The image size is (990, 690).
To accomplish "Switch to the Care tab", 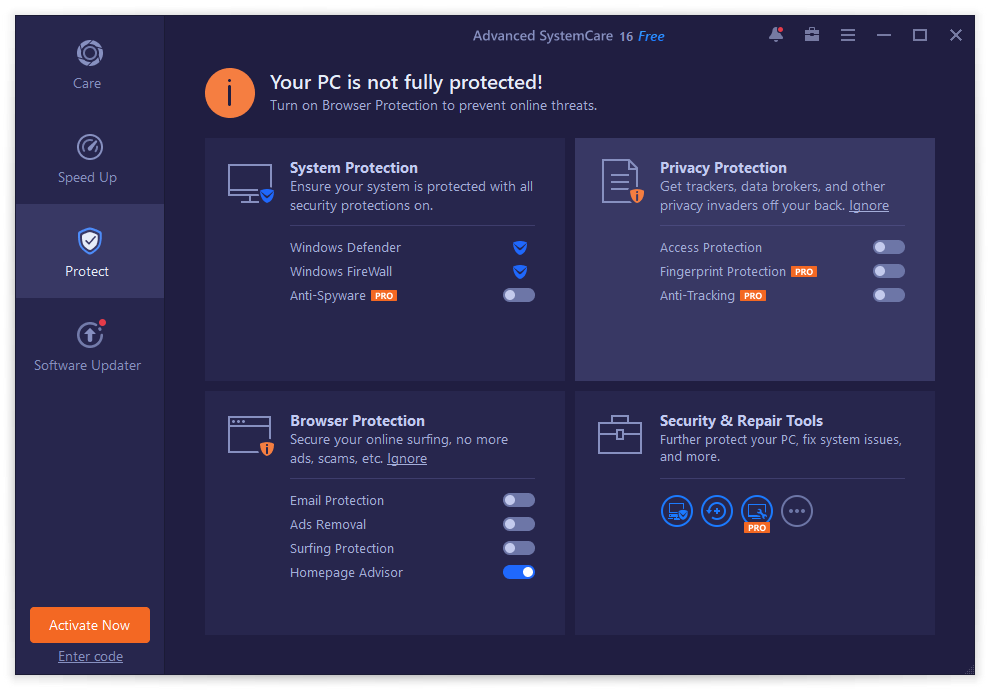I will [88, 64].
